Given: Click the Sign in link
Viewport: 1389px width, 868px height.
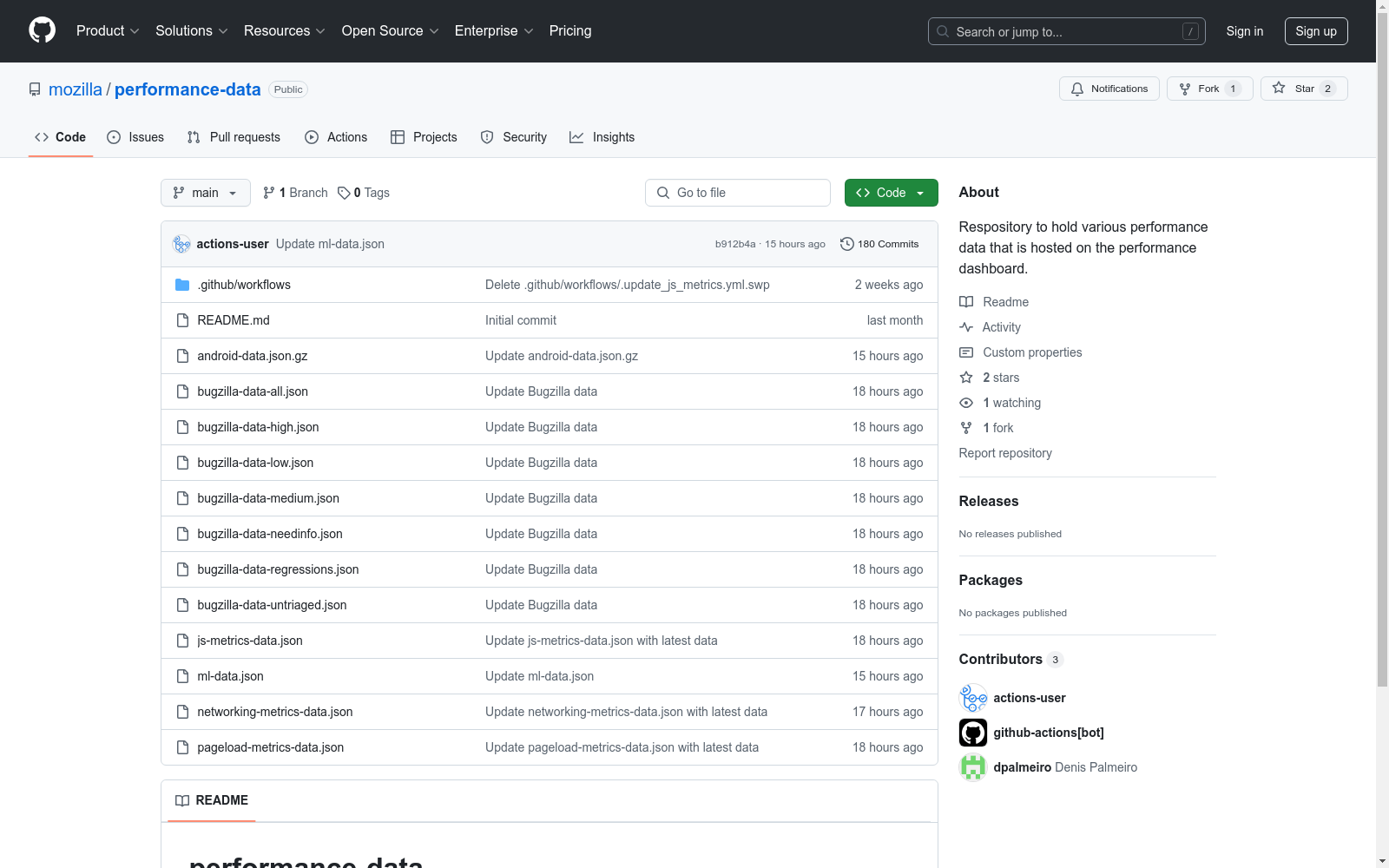Looking at the screenshot, I should (x=1245, y=31).
